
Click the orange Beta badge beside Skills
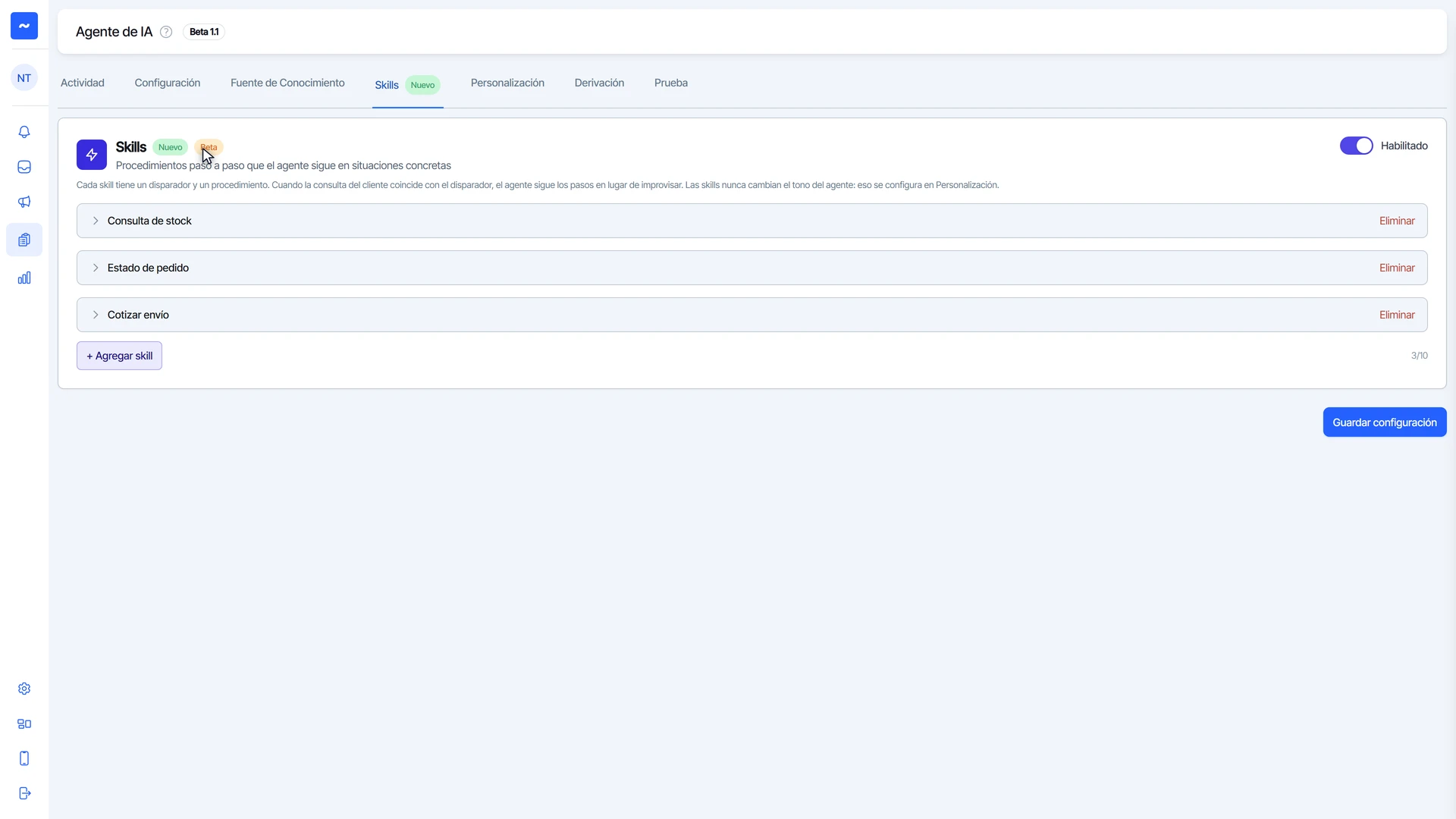[209, 147]
